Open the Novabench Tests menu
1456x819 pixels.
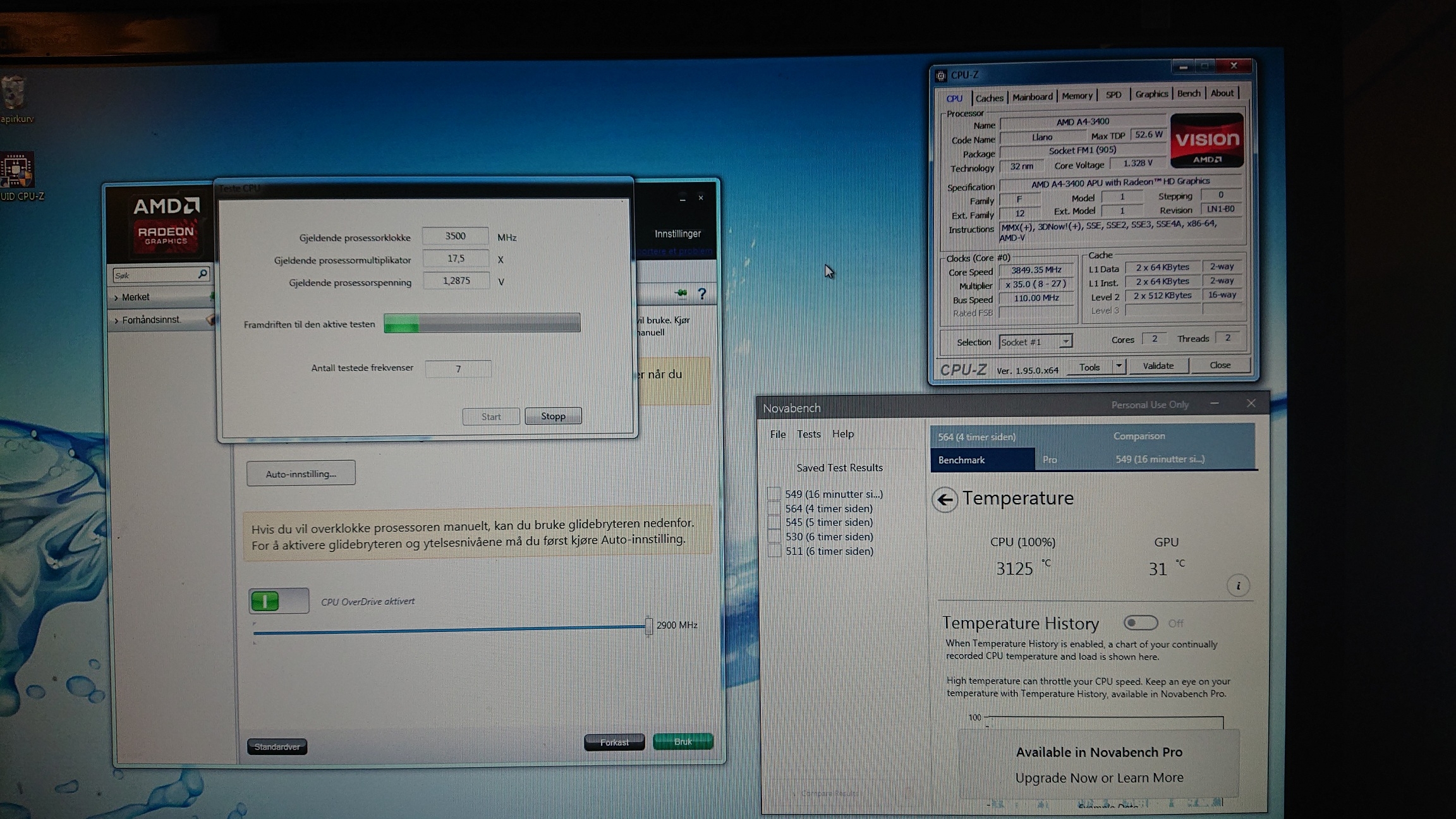pyautogui.click(x=808, y=434)
